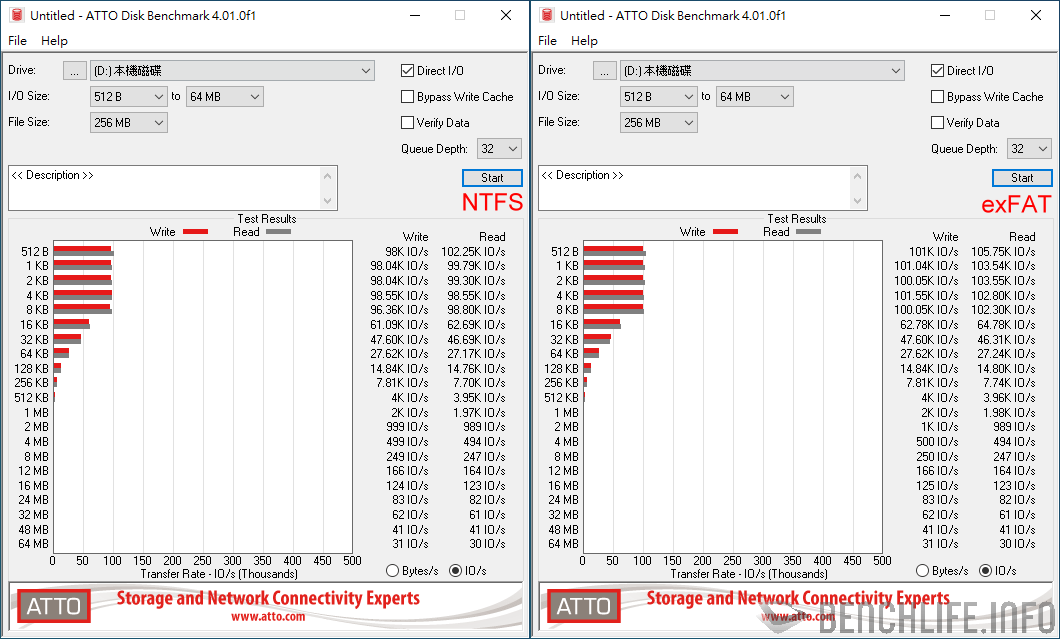This screenshot has width=1060, height=639.
Task: Click 500 IO/s write value in exFAT window
Action: point(938,442)
